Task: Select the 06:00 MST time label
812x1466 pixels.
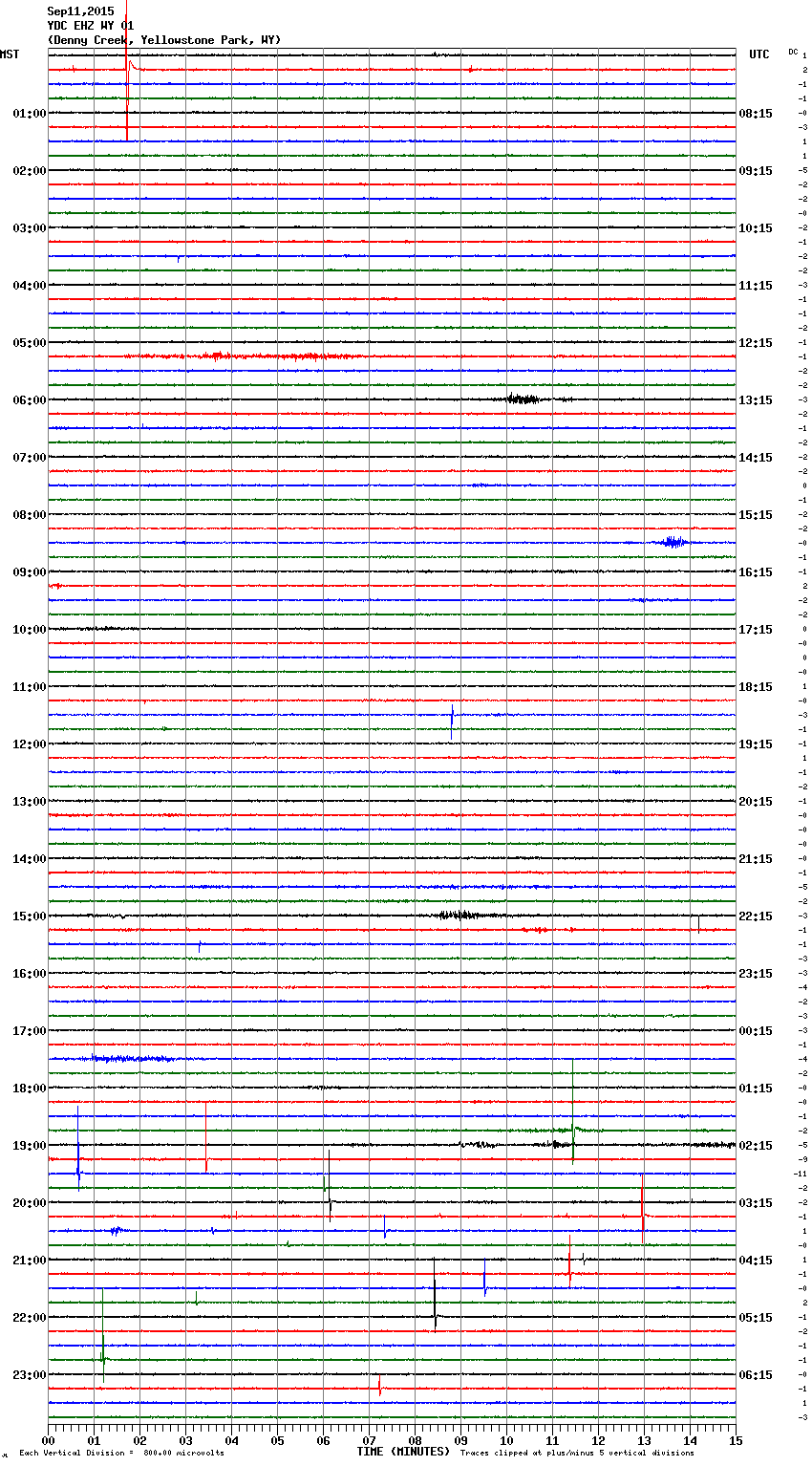Action: tap(29, 400)
